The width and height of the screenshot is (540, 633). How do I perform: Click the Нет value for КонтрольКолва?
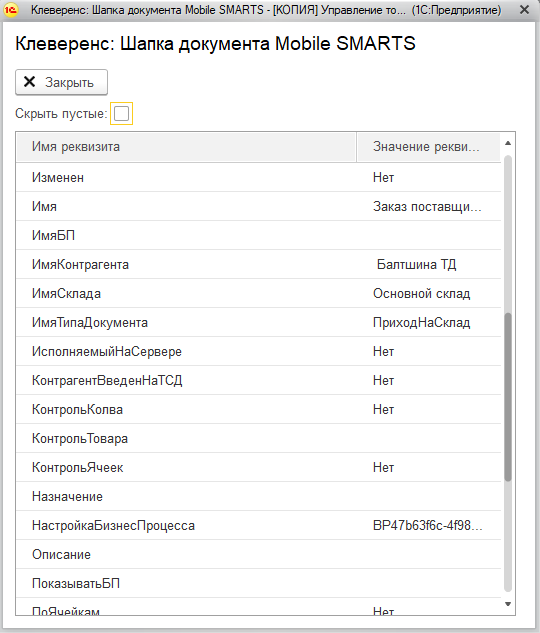pos(383,410)
